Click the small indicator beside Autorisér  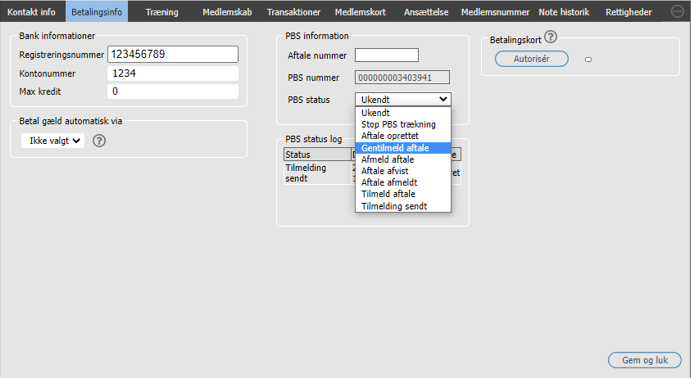click(588, 59)
